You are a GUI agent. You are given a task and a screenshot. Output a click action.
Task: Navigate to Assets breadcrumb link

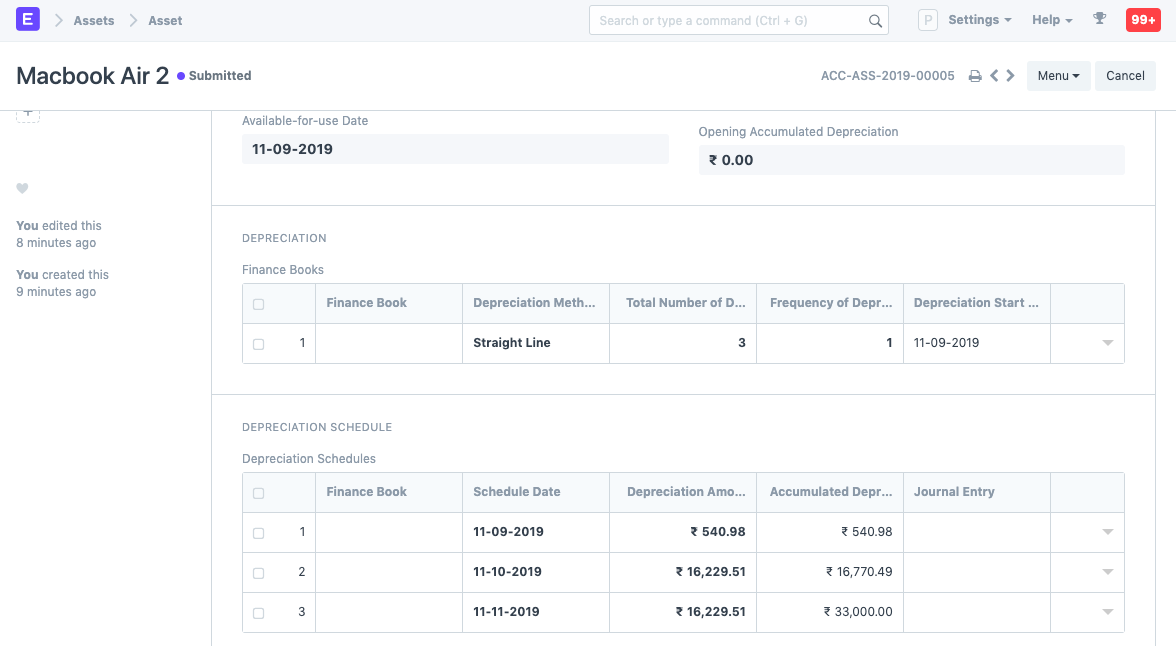(94, 20)
